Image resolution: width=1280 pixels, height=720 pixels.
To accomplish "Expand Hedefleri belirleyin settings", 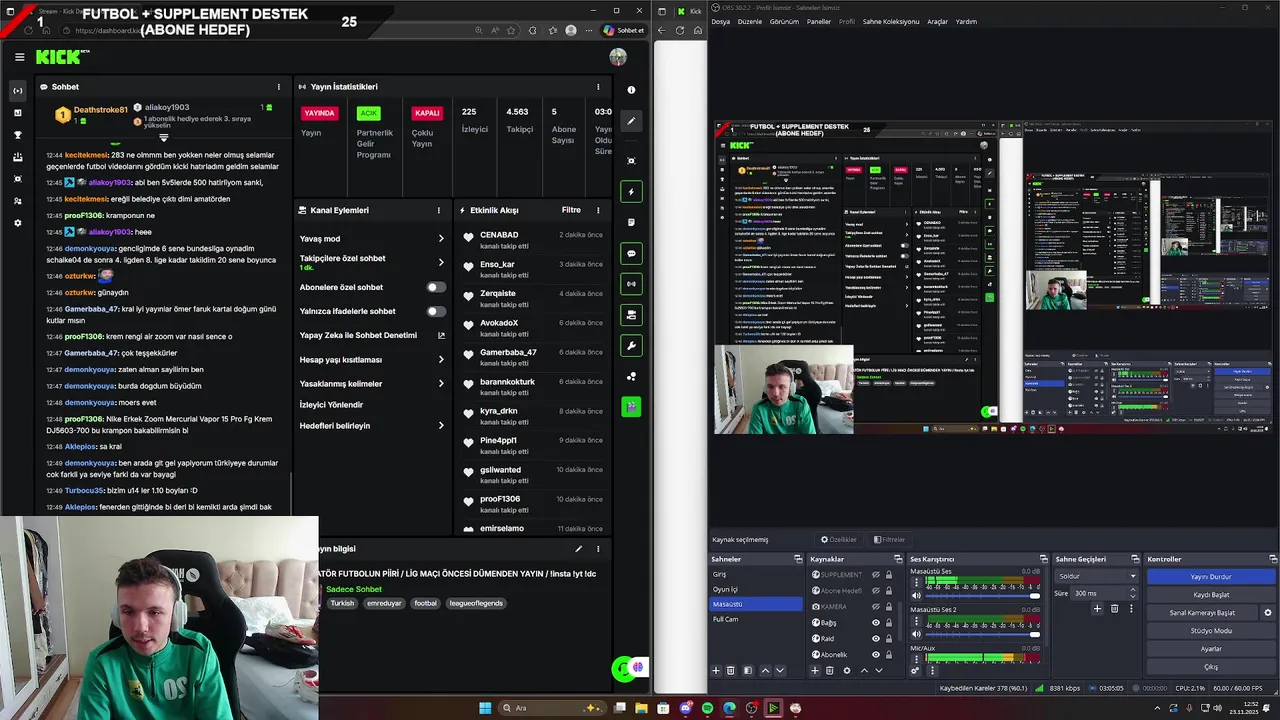I will [x=441, y=425].
